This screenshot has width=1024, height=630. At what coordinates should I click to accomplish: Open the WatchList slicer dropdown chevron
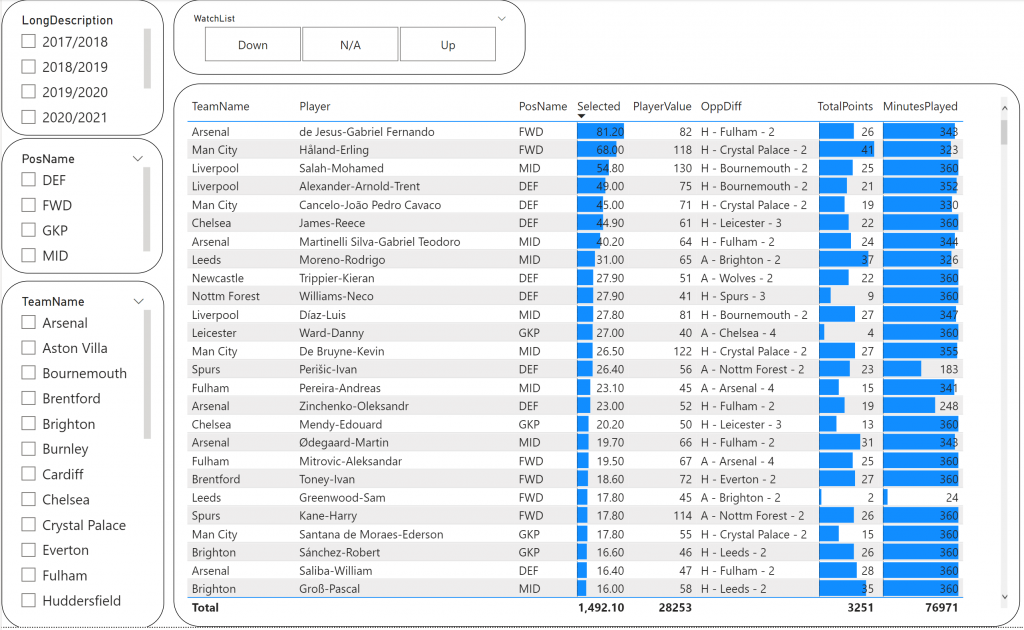click(x=502, y=18)
